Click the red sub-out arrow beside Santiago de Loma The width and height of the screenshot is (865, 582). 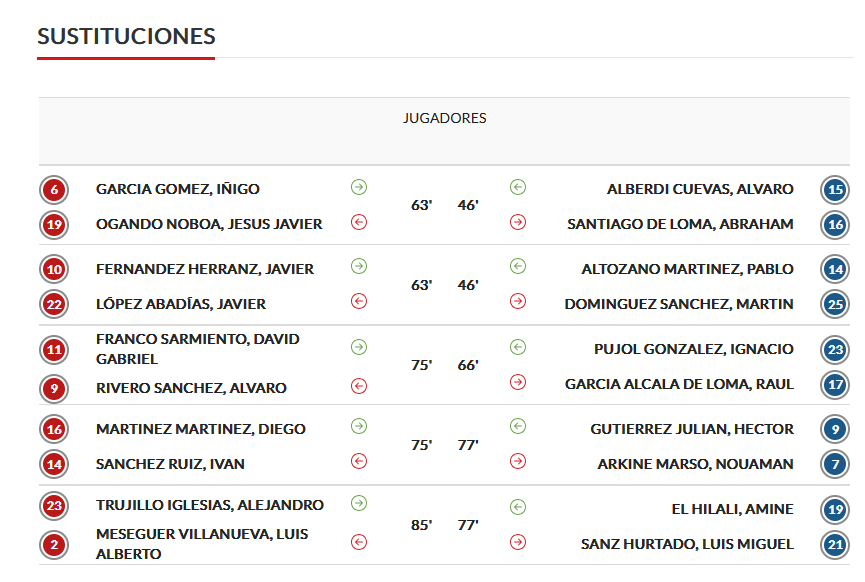(x=517, y=222)
